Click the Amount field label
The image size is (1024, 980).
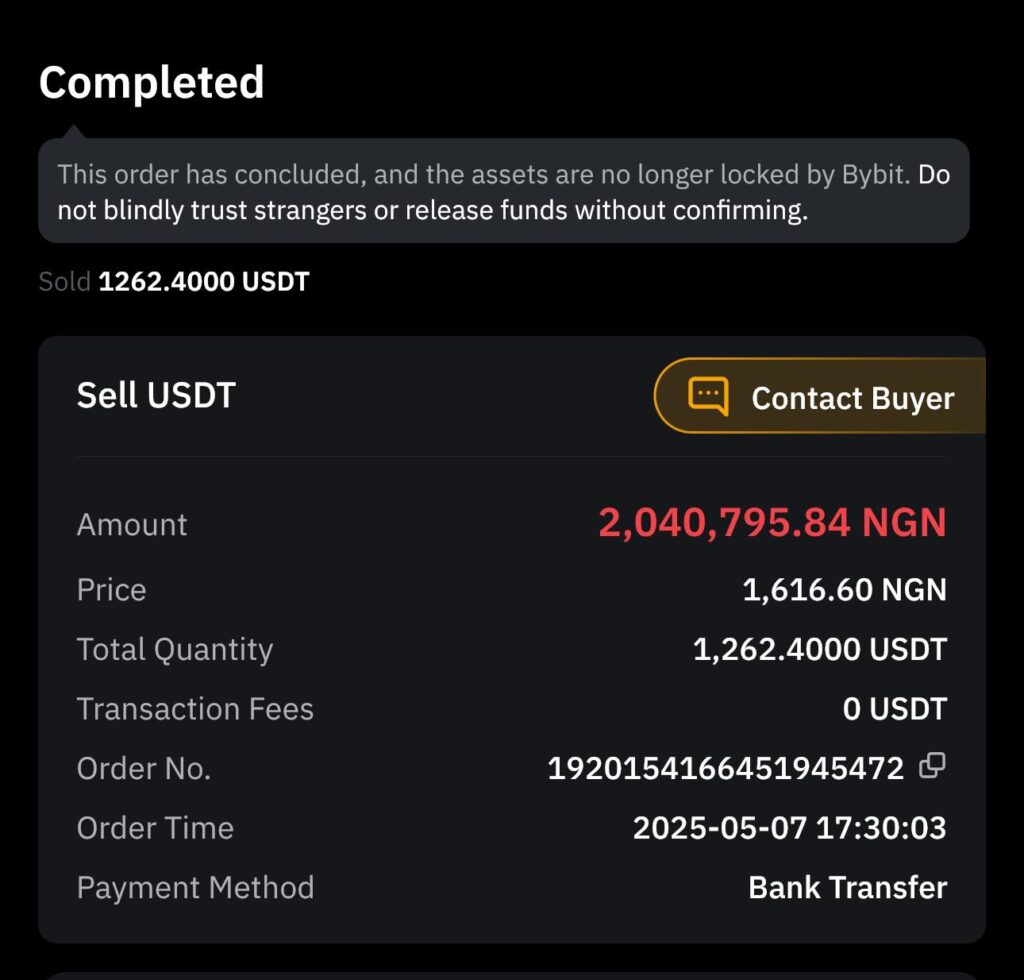click(x=132, y=525)
